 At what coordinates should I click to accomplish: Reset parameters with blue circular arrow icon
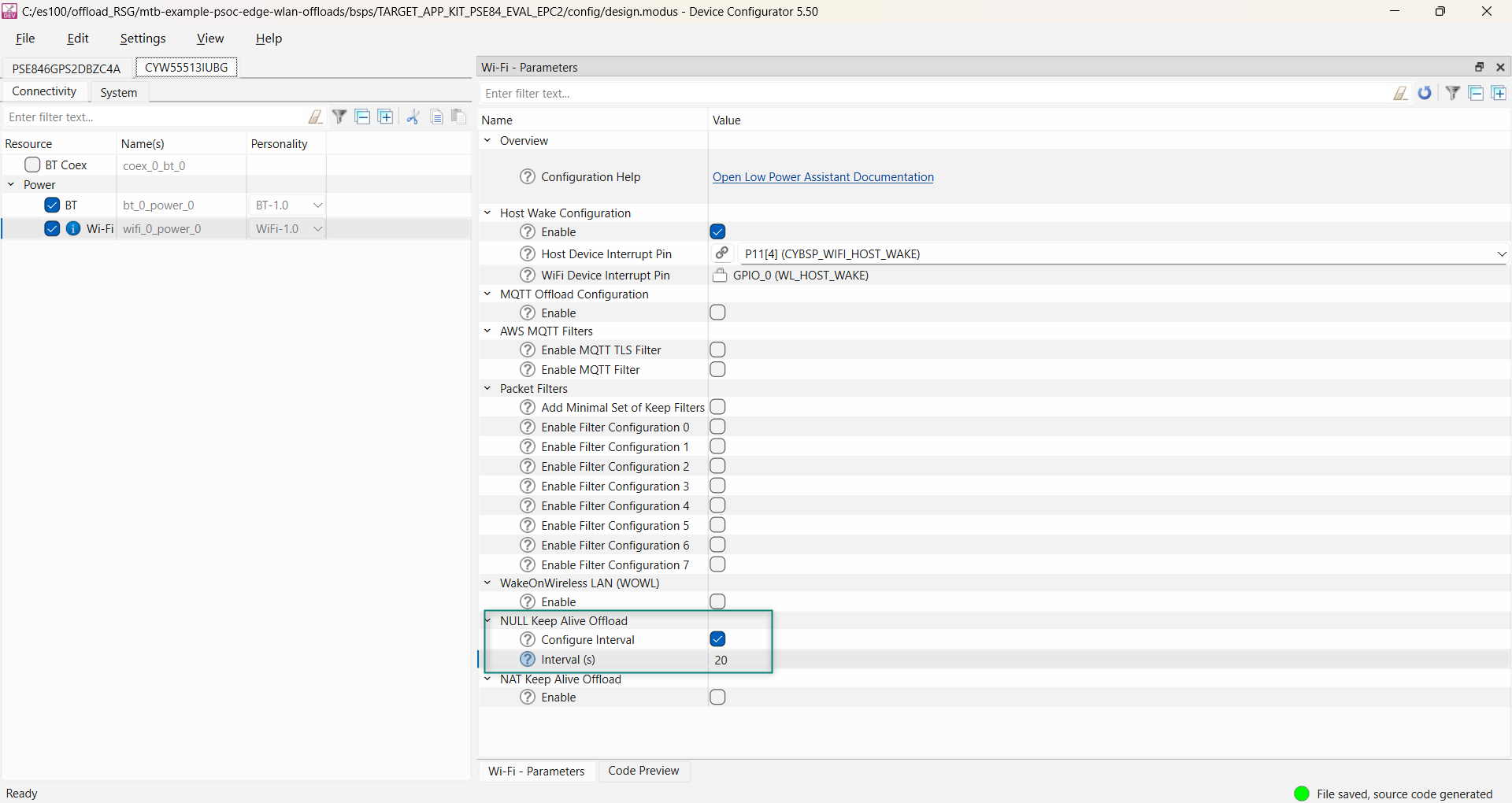tap(1425, 94)
